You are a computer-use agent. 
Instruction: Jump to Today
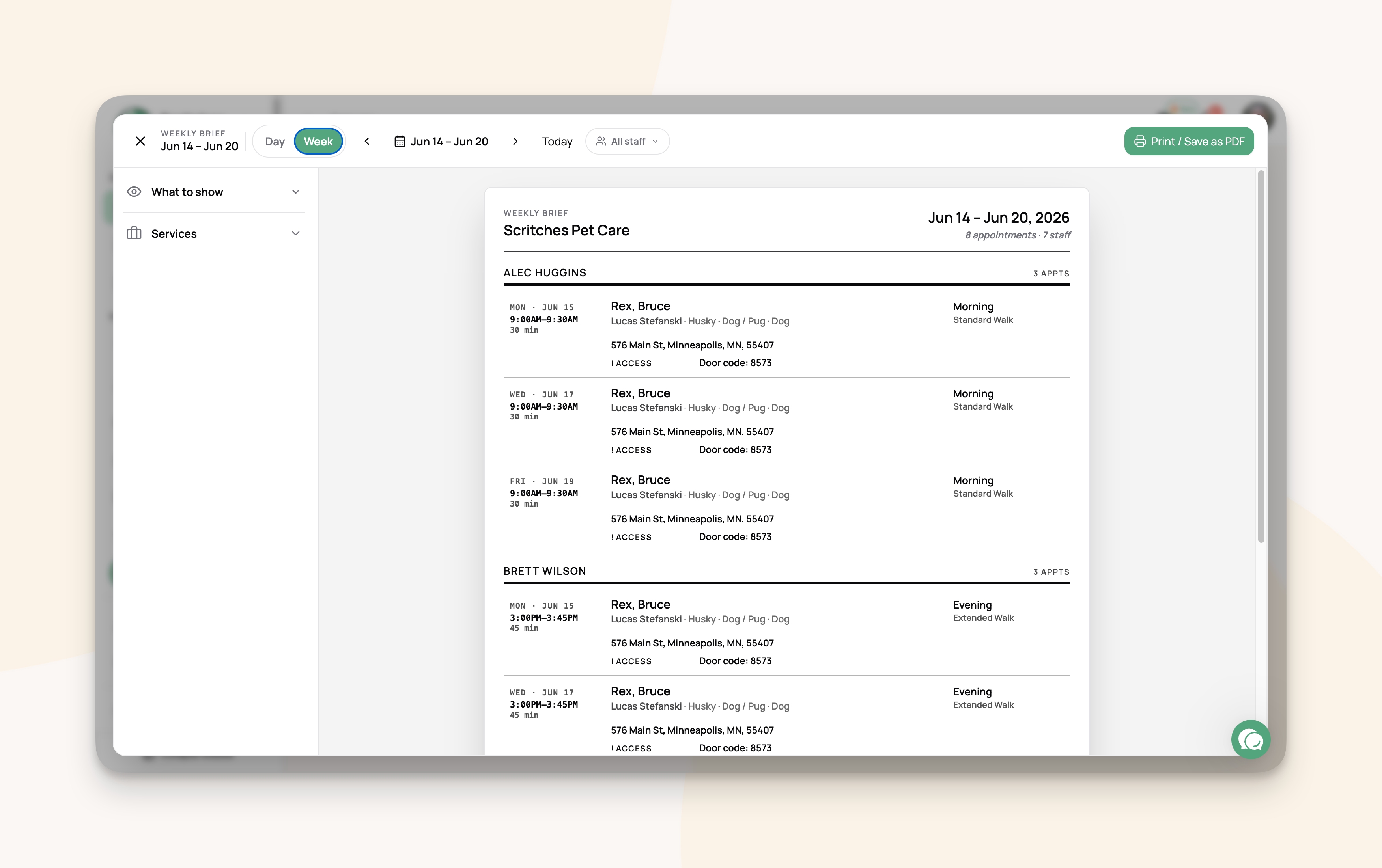click(557, 141)
